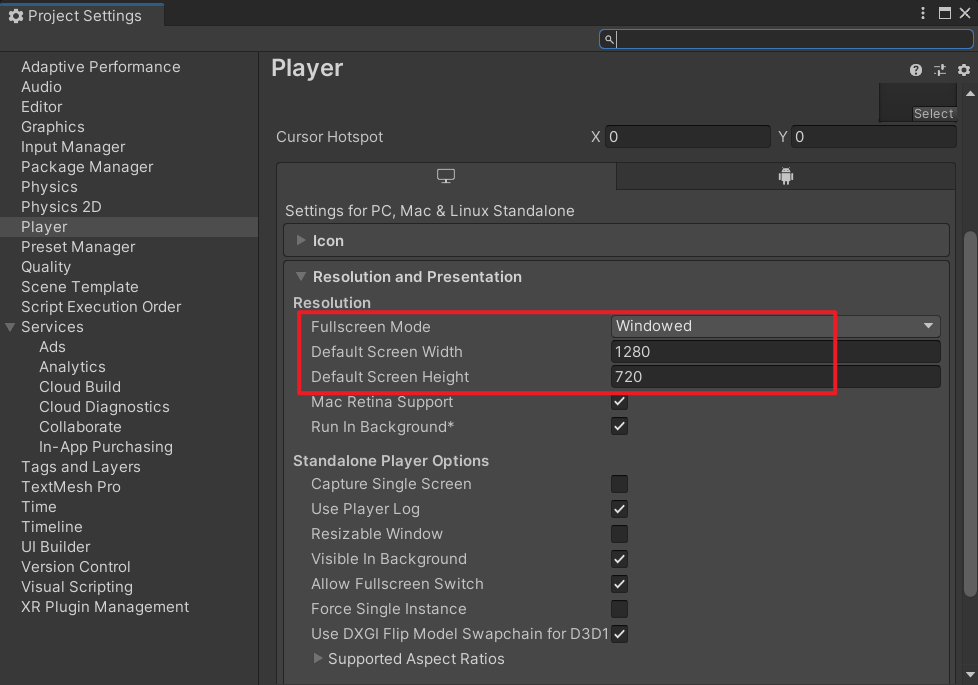The width and height of the screenshot is (978, 685).
Task: Open Input Manager settings
Action: pyautogui.click(x=73, y=147)
